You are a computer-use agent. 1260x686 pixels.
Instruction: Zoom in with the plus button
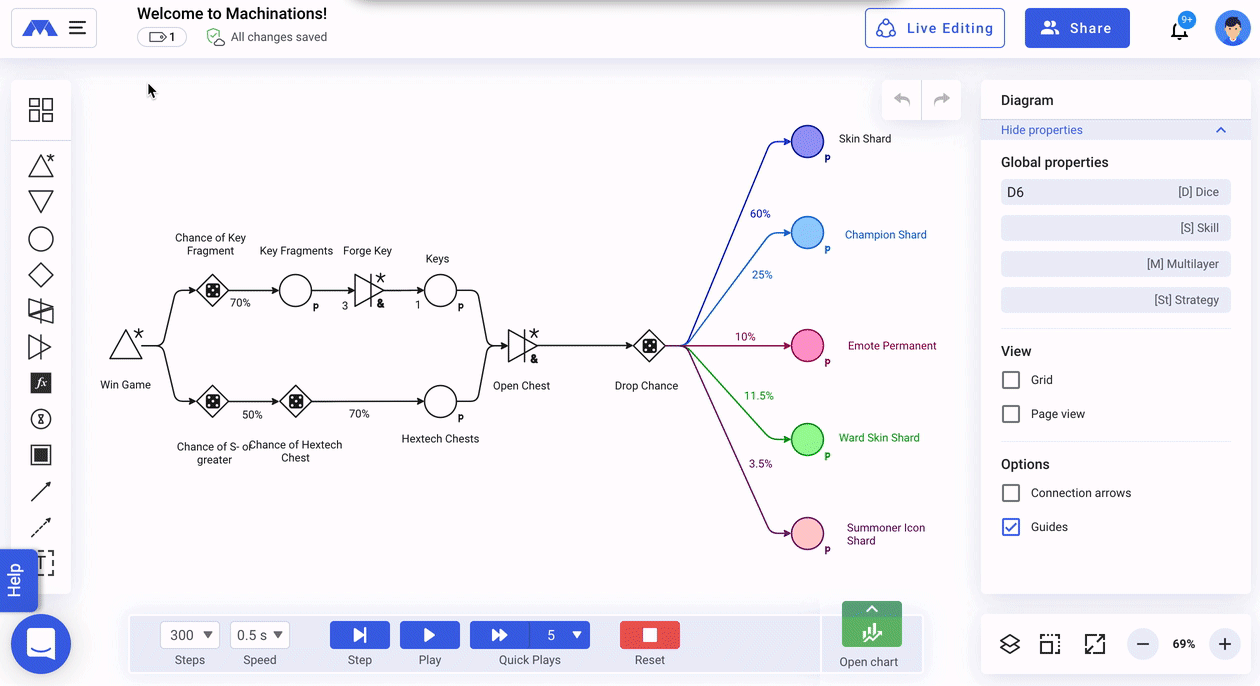pos(1224,644)
